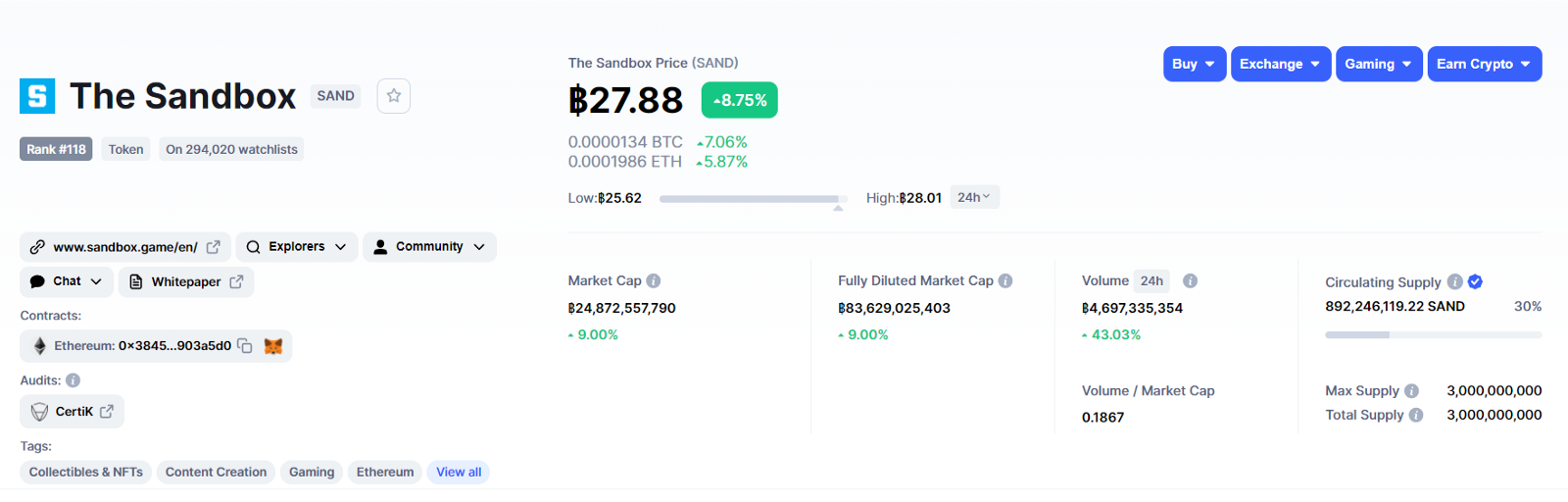
Task: Expand the Chat dropdown
Action: pos(67,281)
